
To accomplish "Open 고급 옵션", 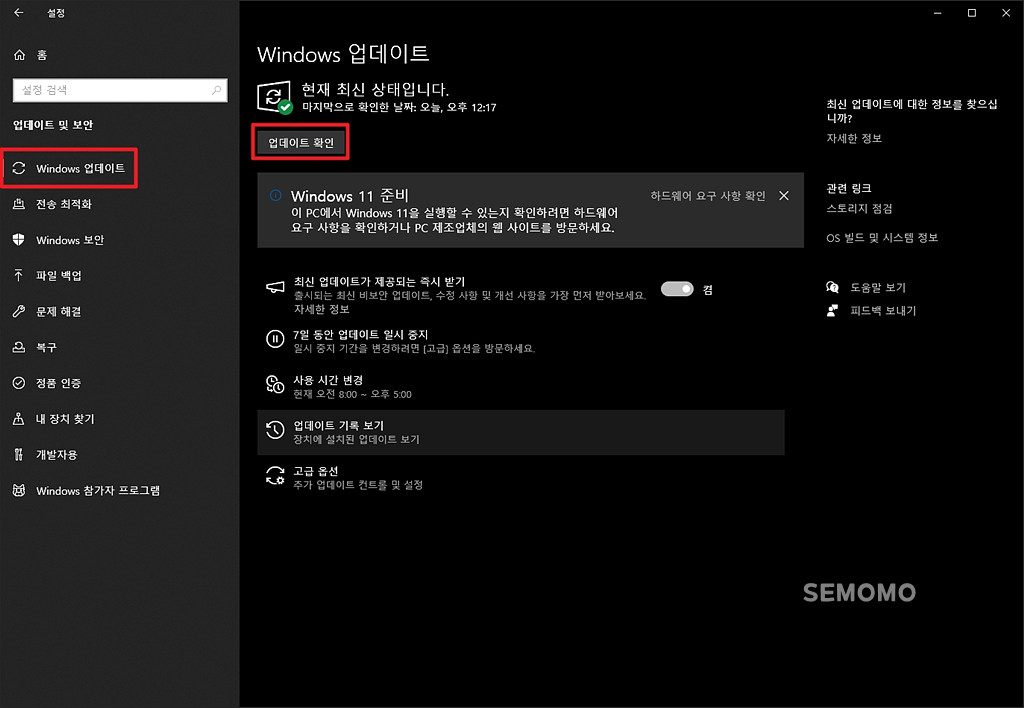I will click(521, 477).
